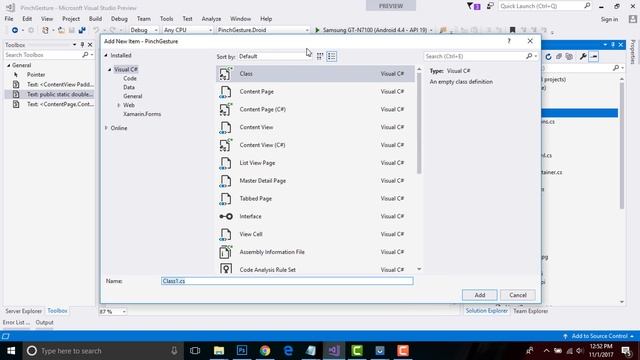The height and width of the screenshot is (360, 640).
Task: Pin the Toolbox panel
Action: (82, 45)
